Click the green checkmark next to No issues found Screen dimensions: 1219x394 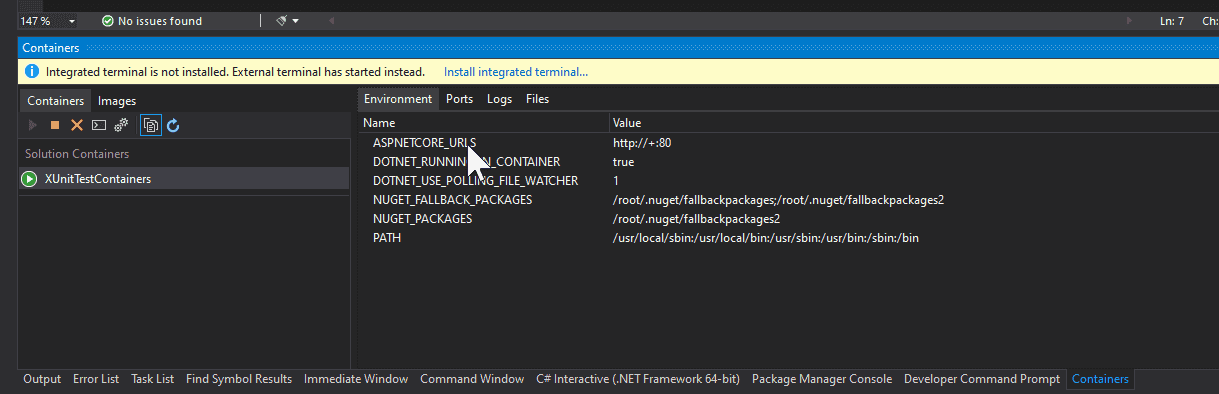(x=107, y=21)
